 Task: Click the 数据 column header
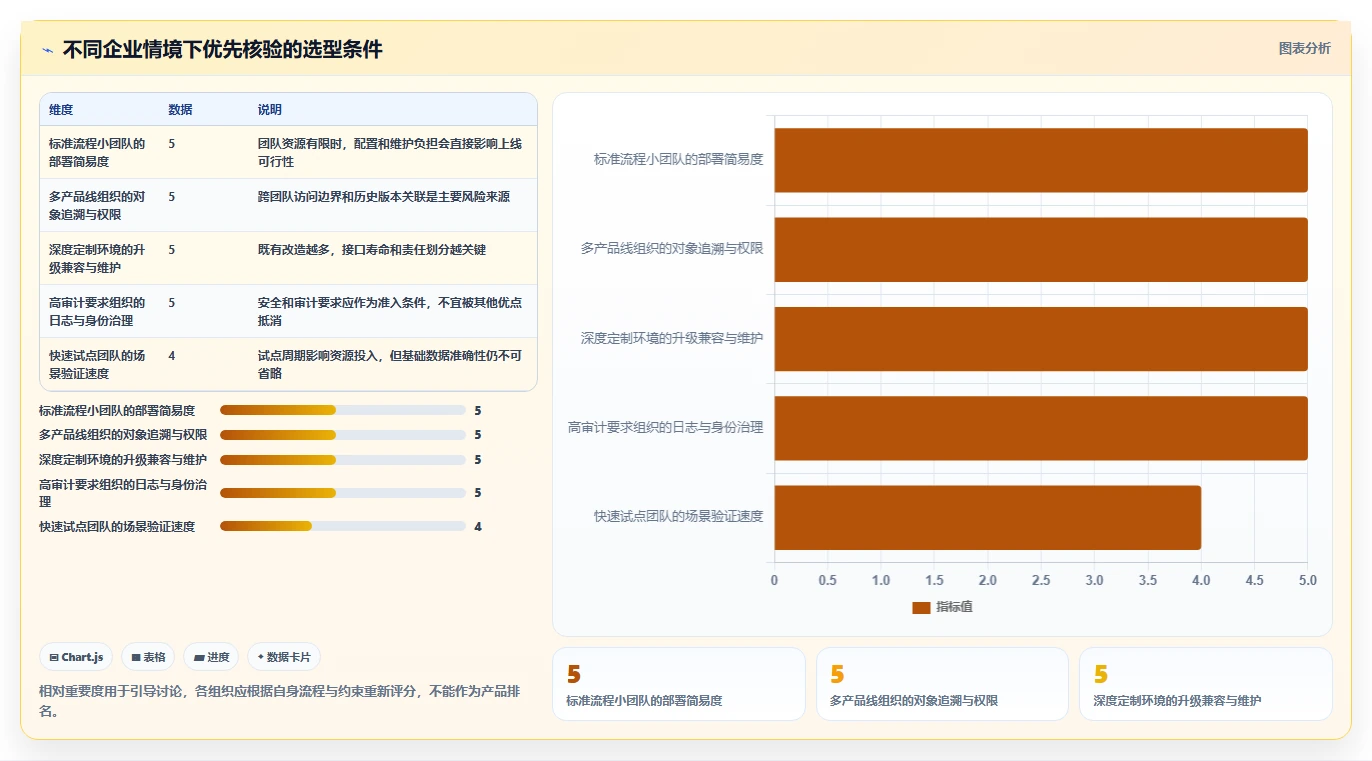click(x=180, y=110)
